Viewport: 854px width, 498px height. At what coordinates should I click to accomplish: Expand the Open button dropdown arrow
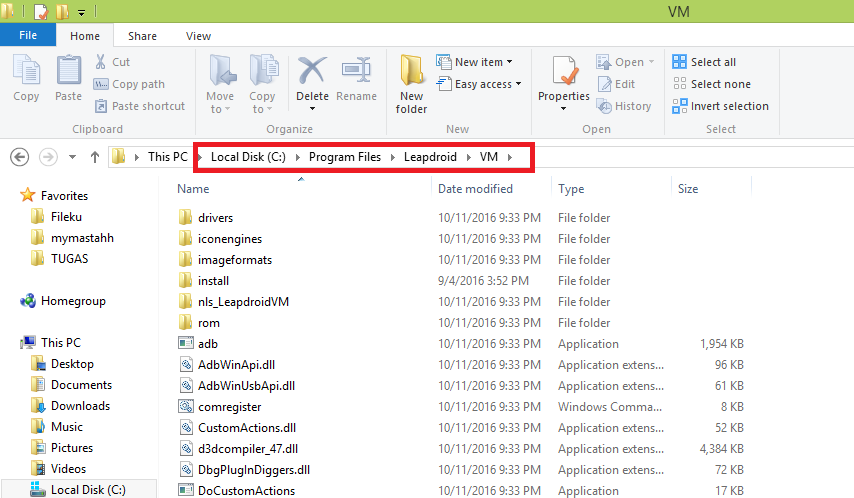tap(651, 62)
